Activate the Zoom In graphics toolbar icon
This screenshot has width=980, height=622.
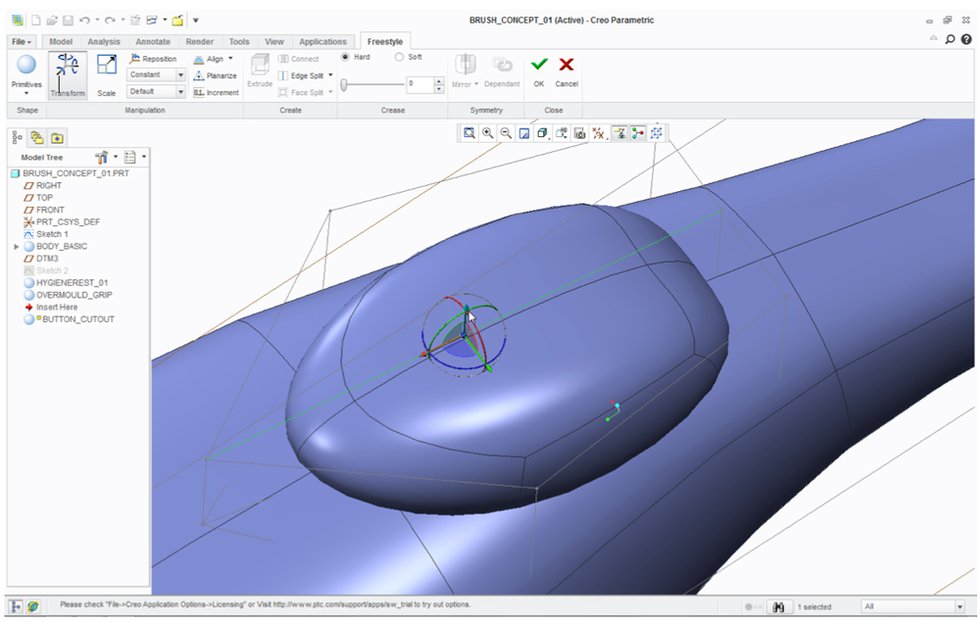(x=488, y=132)
